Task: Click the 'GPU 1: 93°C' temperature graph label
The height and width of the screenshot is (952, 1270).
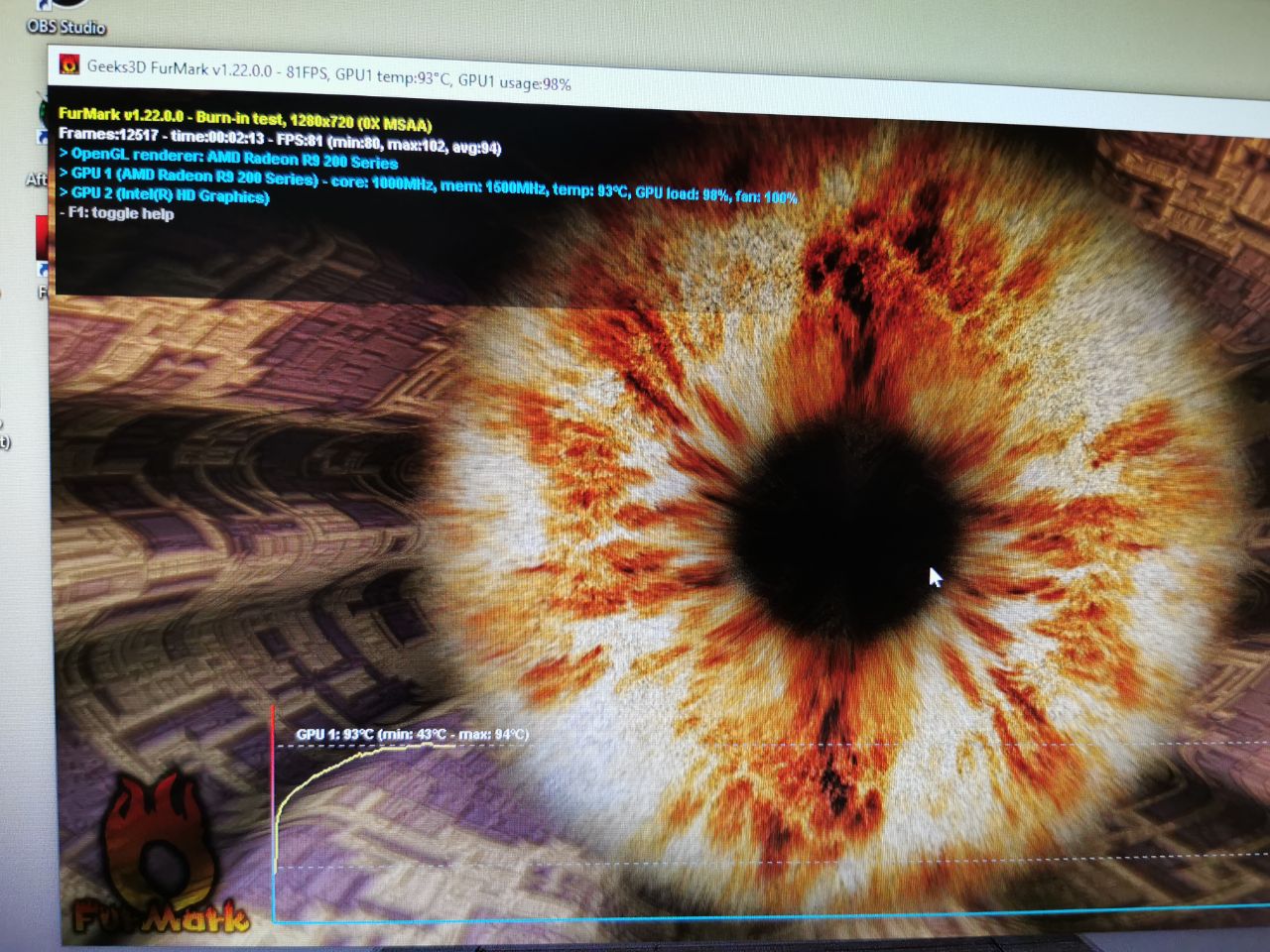Action: (412, 735)
